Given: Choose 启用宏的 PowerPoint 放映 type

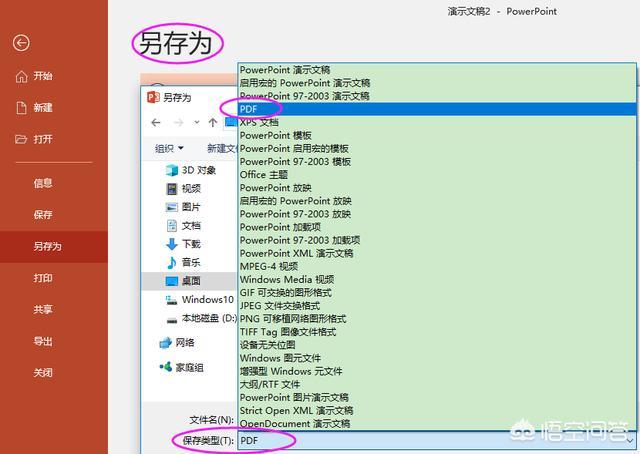Looking at the screenshot, I should pyautogui.click(x=437, y=201).
